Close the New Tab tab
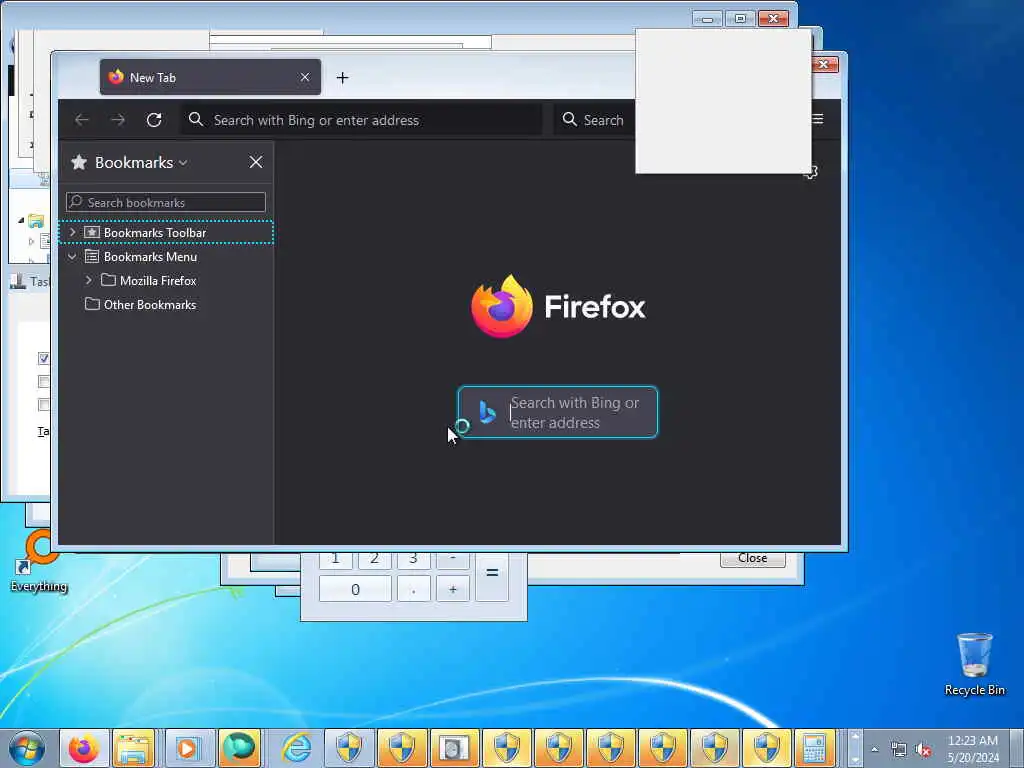The width and height of the screenshot is (1024, 768). click(305, 77)
